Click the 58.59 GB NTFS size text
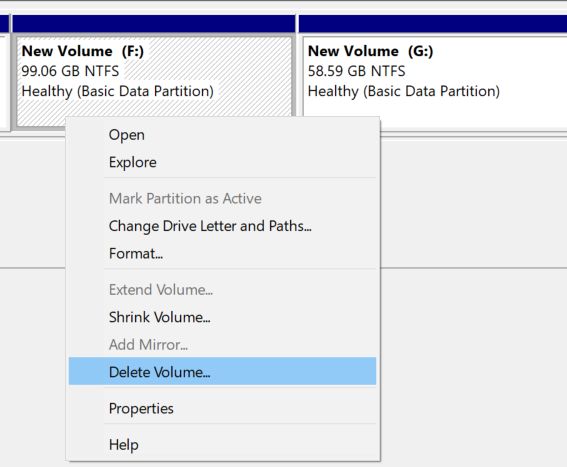The height and width of the screenshot is (467, 567). coord(357,71)
